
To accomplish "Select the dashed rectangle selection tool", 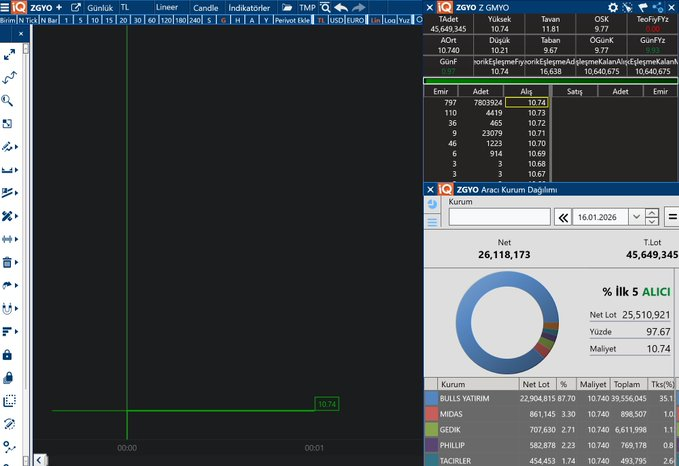I will click(x=9, y=401).
